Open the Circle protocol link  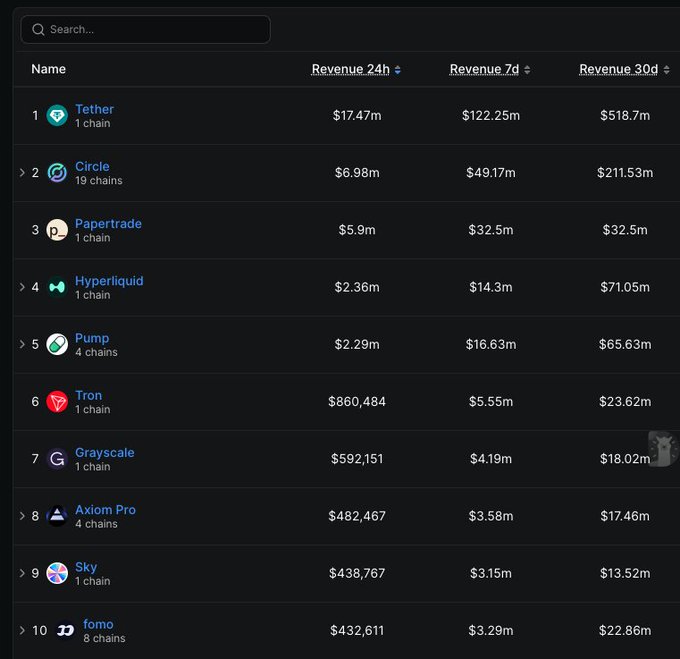click(x=92, y=166)
